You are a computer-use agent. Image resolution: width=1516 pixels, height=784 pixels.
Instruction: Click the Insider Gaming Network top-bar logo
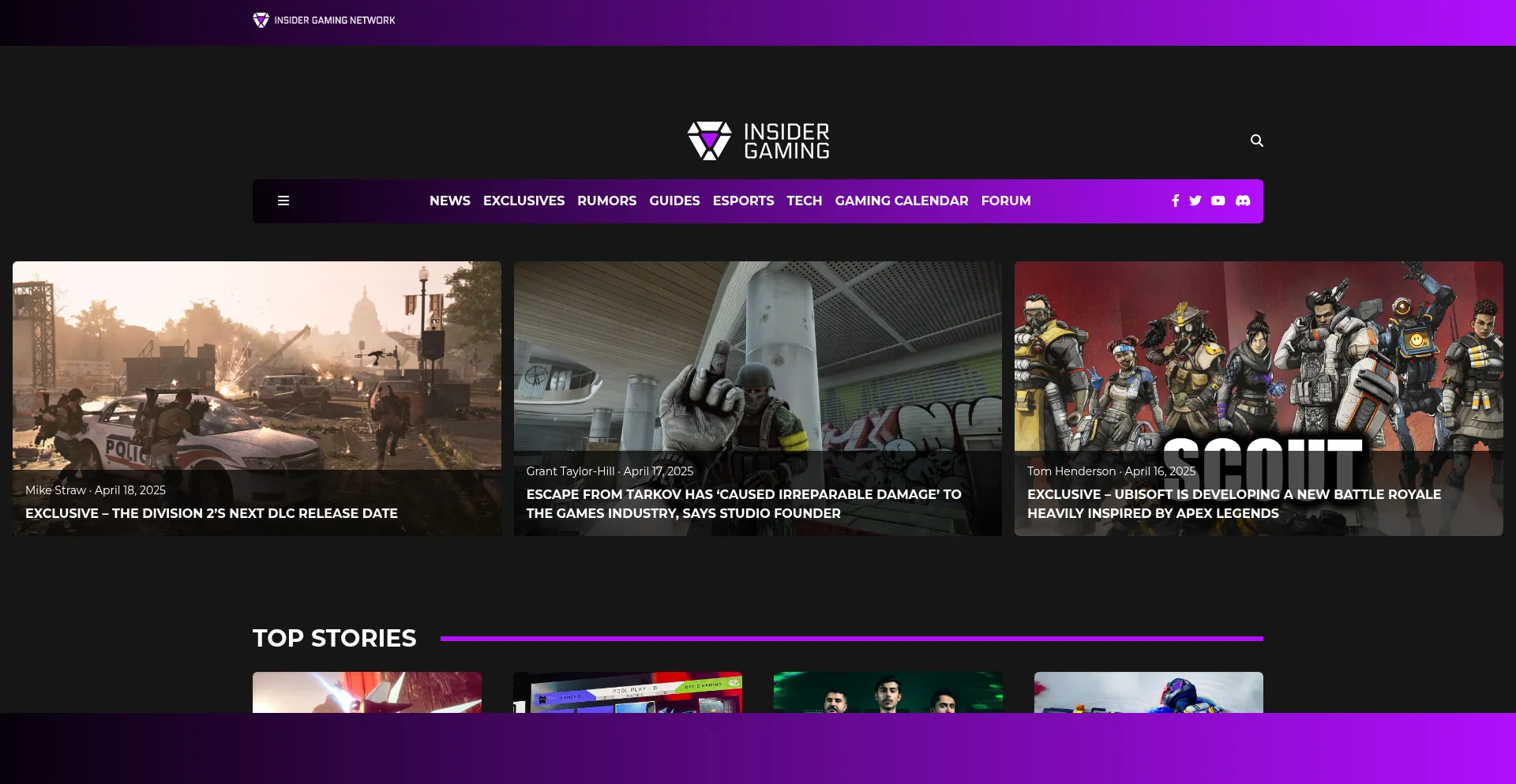click(324, 21)
